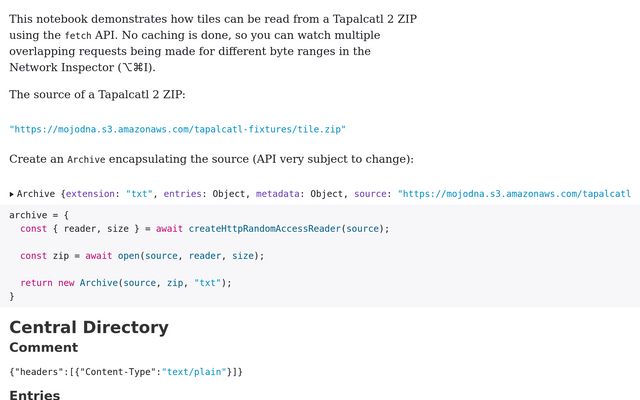
Task: Place cursor on the "archive = {" code line
Action: 39,215
